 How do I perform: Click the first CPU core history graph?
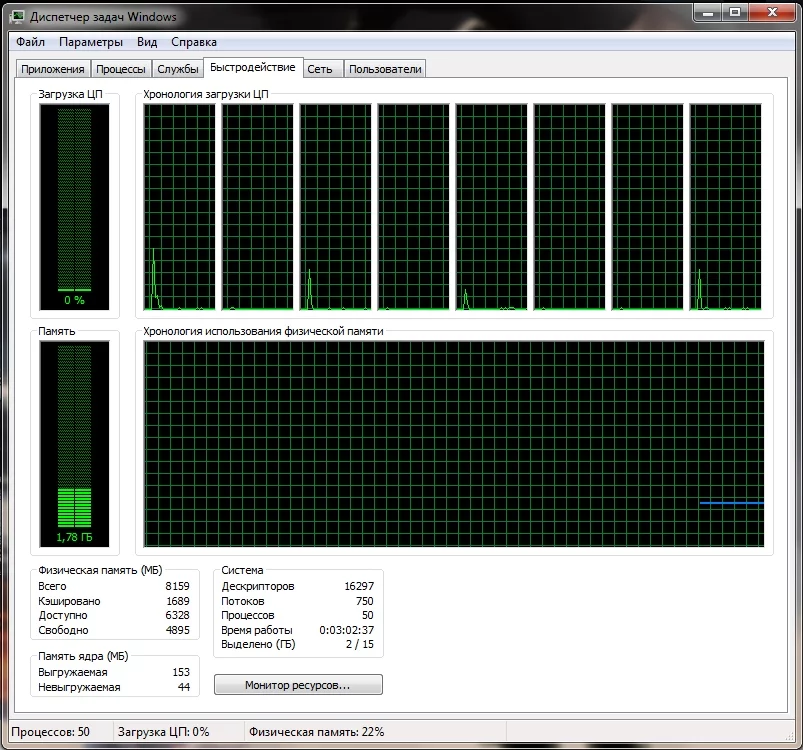pos(177,205)
